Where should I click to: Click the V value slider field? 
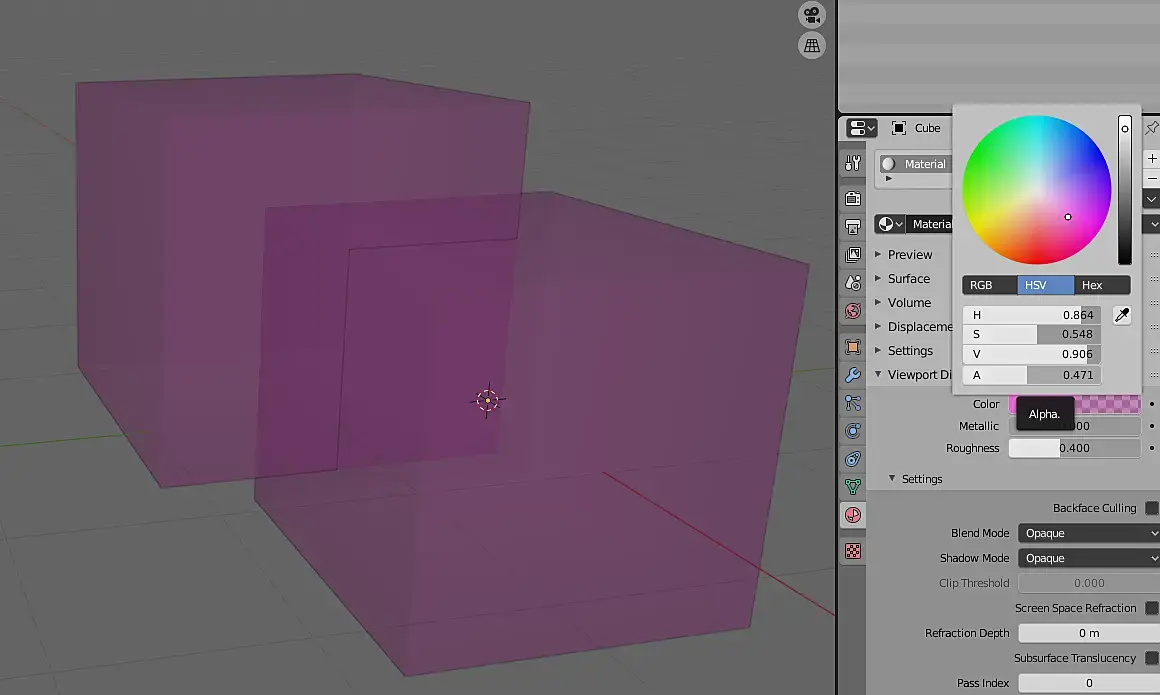(1032, 354)
